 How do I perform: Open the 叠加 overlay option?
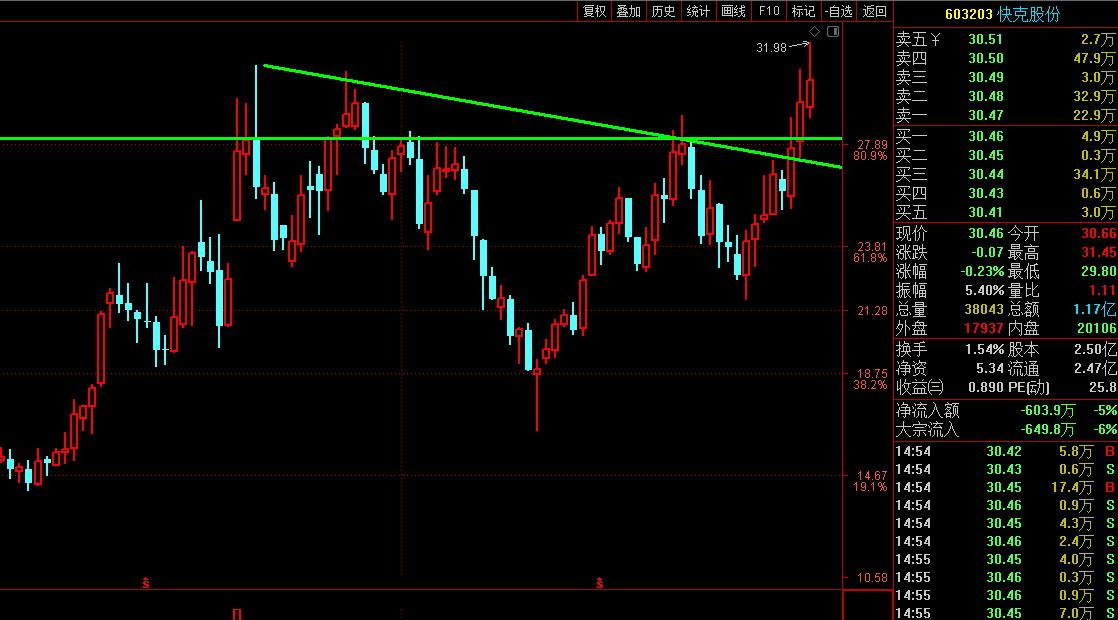tap(628, 11)
